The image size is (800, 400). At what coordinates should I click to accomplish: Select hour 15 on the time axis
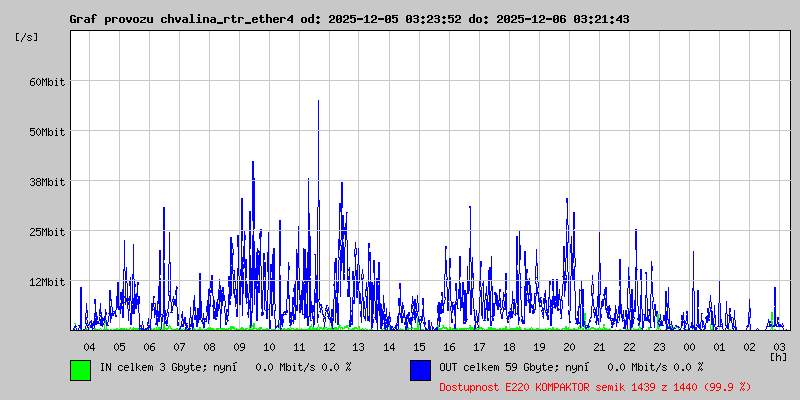(x=419, y=346)
